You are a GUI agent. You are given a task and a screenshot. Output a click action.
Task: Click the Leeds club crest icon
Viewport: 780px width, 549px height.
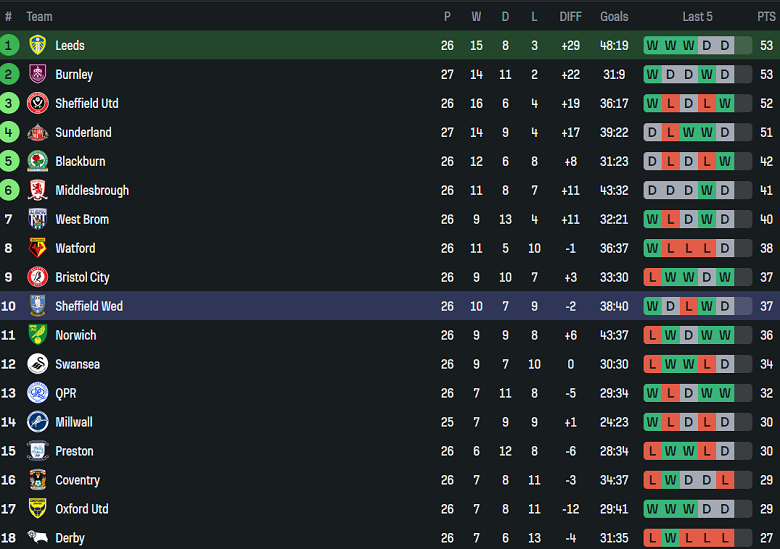(37, 45)
